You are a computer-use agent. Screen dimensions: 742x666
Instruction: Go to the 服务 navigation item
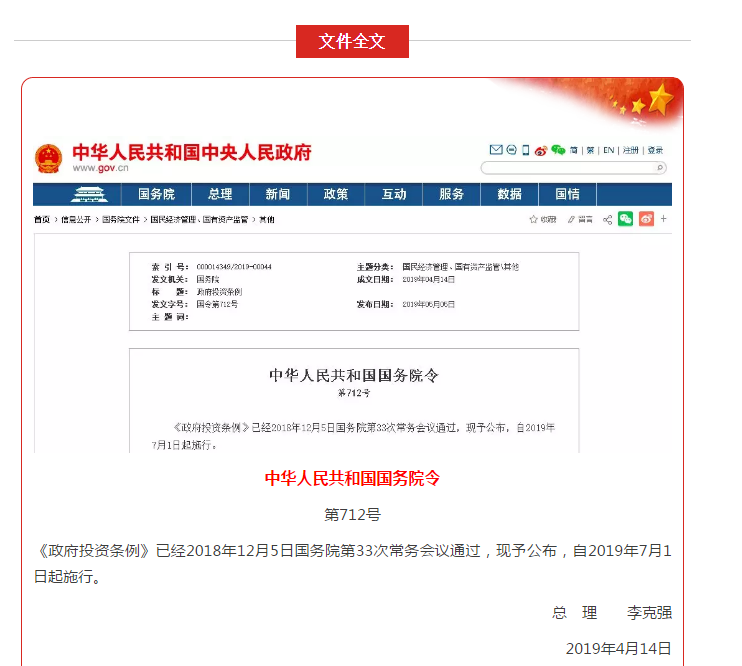tap(452, 194)
